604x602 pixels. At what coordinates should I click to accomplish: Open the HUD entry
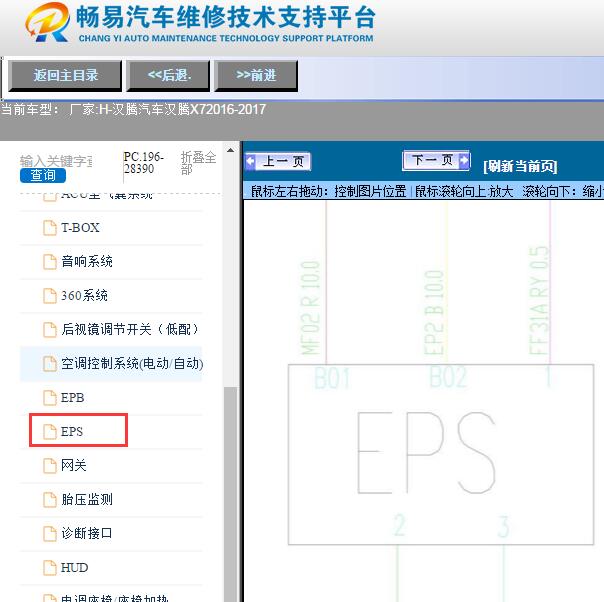[74, 567]
